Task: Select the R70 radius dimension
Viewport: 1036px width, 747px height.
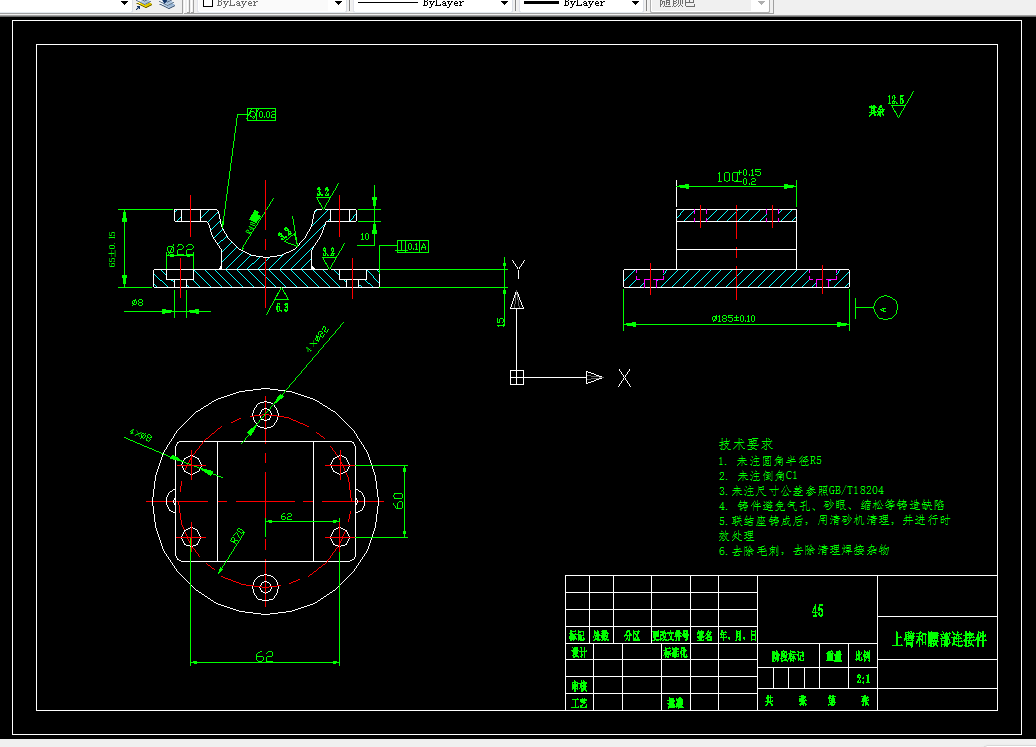Action: coord(237,536)
